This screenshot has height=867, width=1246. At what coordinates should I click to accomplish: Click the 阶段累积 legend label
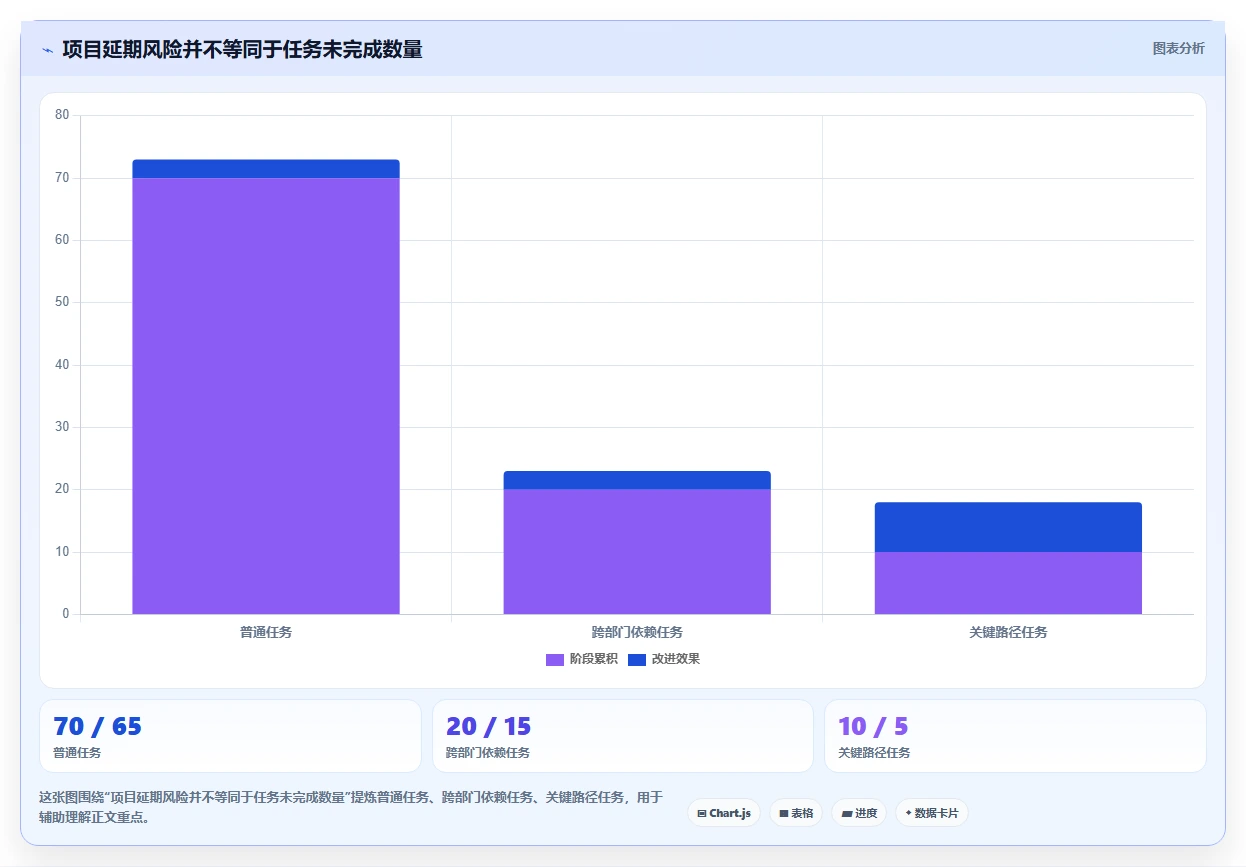pyautogui.click(x=593, y=659)
